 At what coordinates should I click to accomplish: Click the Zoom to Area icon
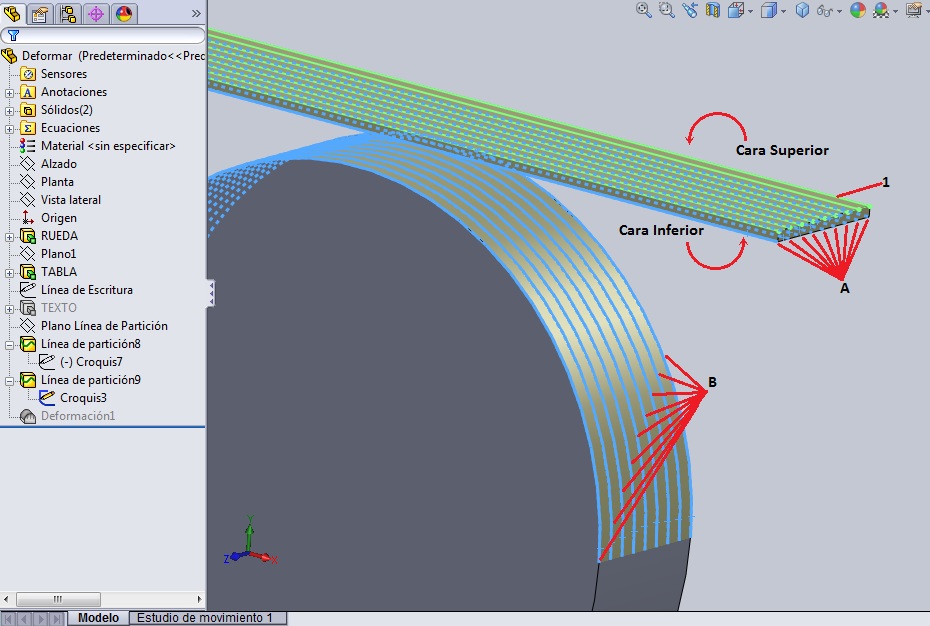667,10
